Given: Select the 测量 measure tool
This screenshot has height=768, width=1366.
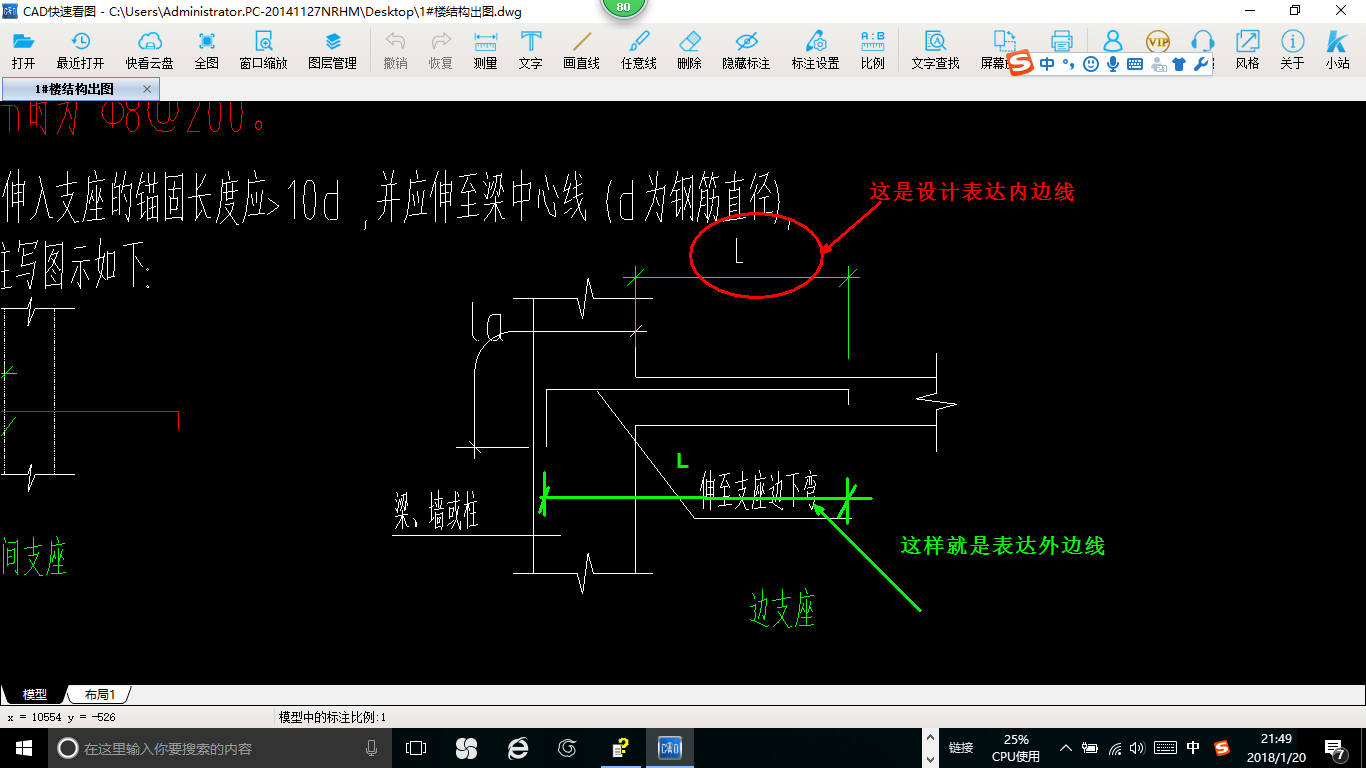Looking at the screenshot, I should click(x=485, y=50).
